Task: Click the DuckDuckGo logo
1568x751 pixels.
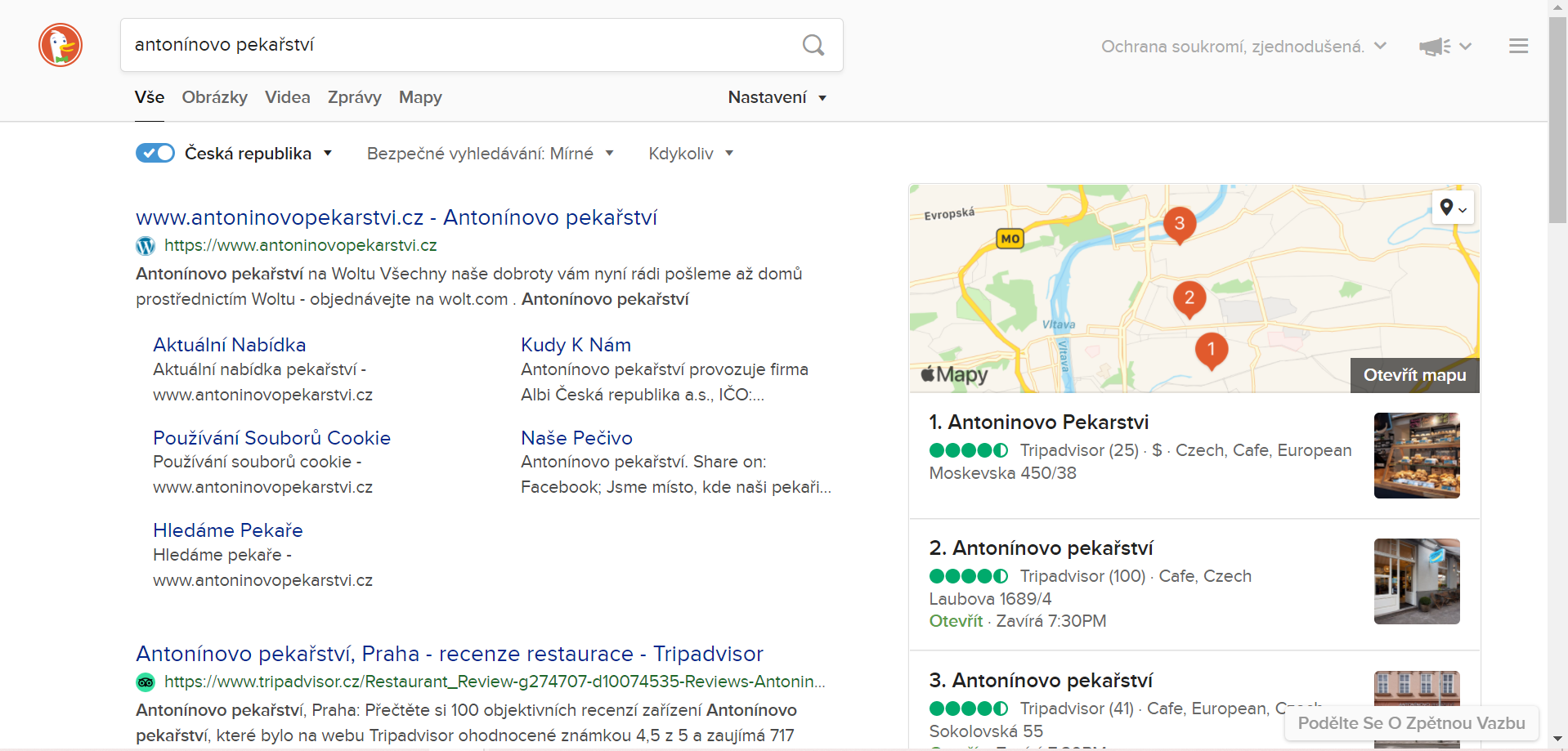Action: point(60,45)
